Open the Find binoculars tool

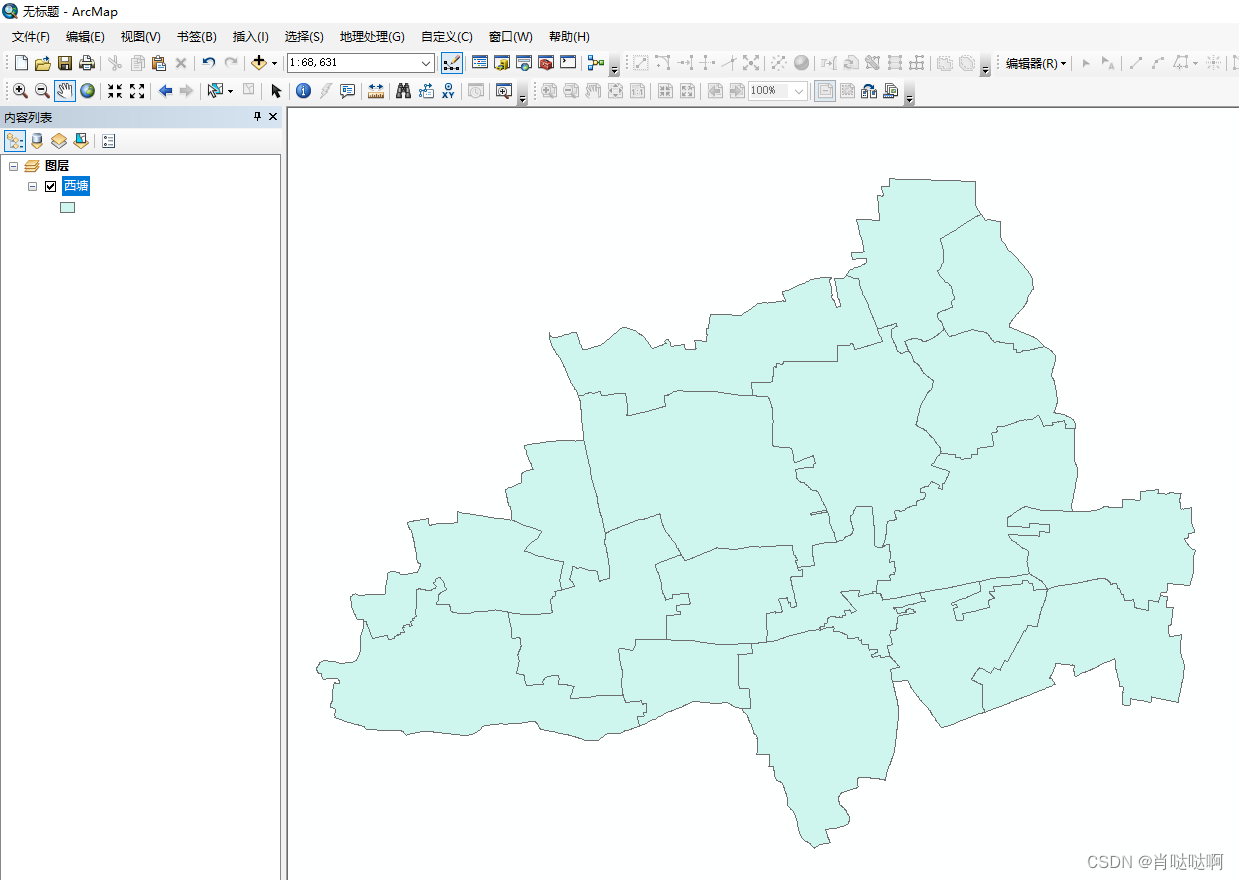point(404,91)
